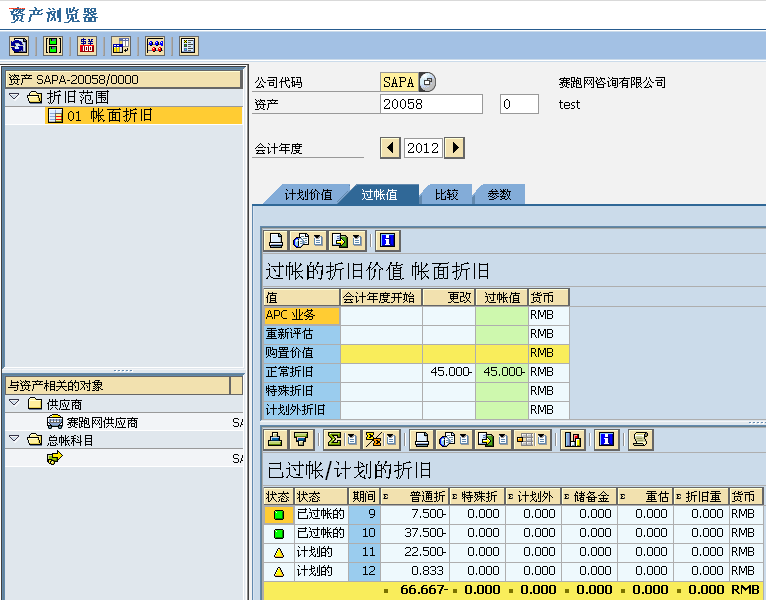Click the blue information icon in the posted values toolbar
This screenshot has width=766, height=600.
(x=387, y=240)
